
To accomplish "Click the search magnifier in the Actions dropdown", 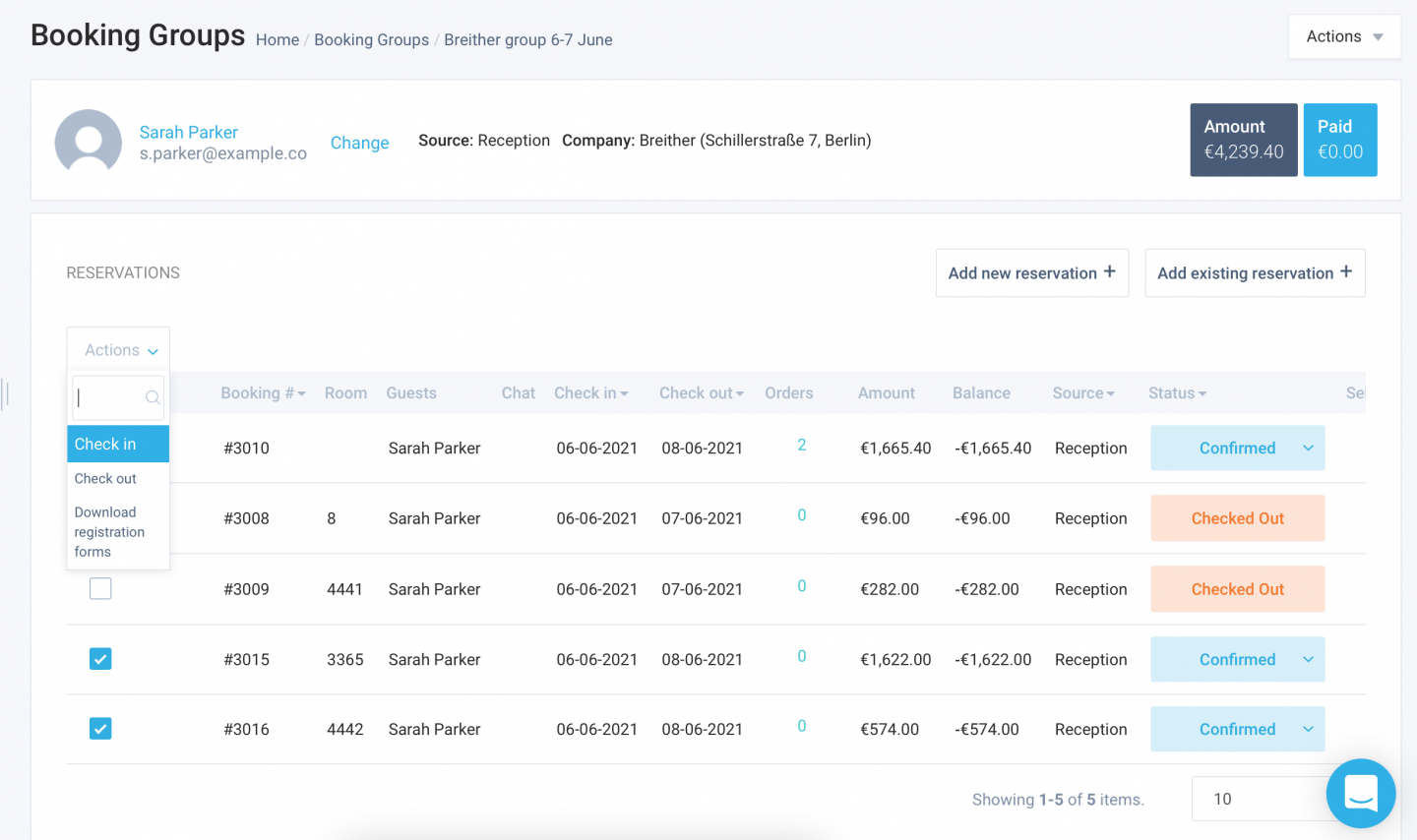I will pos(153,397).
